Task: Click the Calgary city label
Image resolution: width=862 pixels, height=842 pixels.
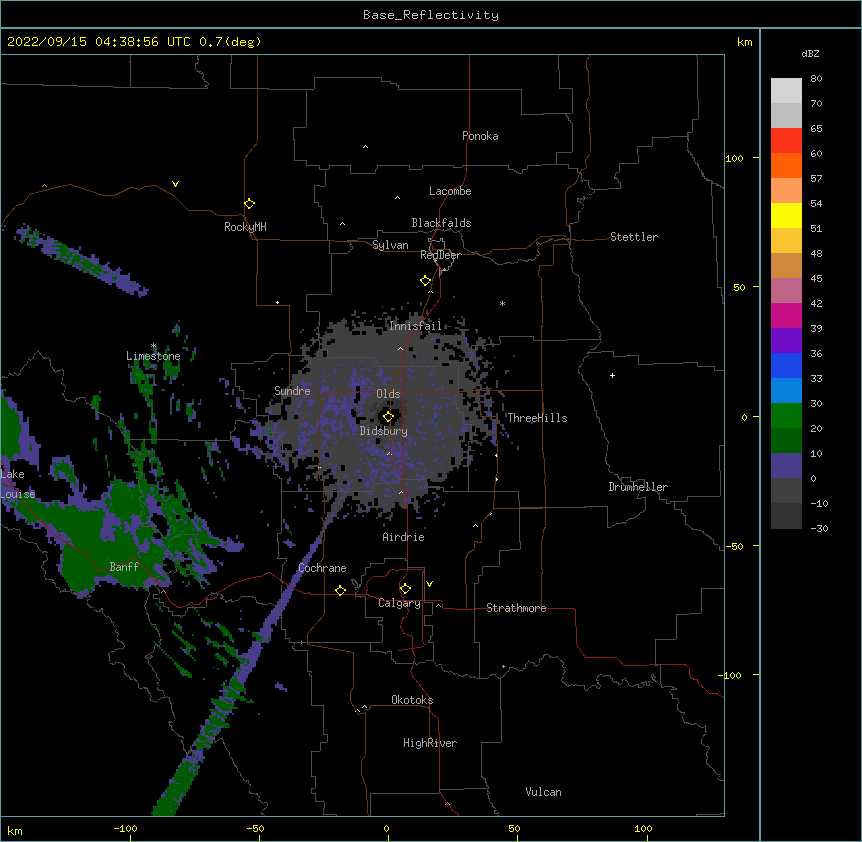Action: (399, 603)
